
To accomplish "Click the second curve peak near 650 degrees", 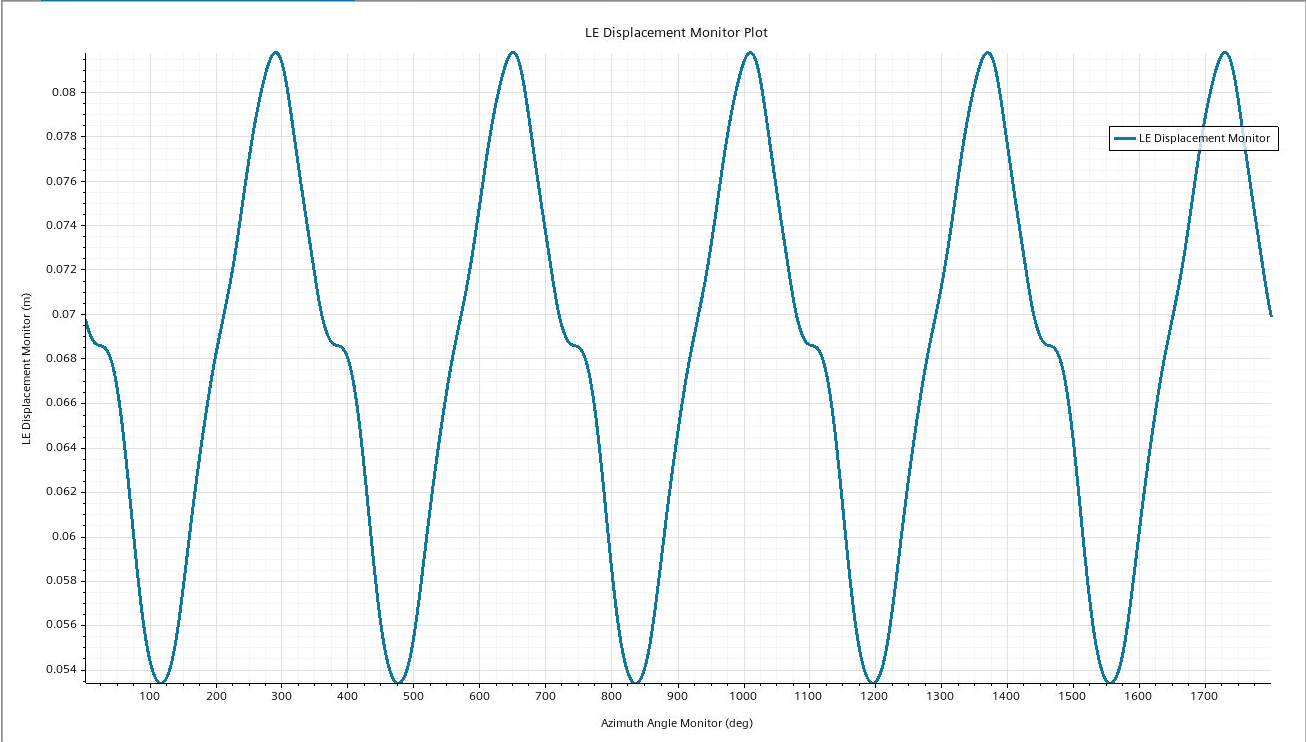I will pos(513,52).
